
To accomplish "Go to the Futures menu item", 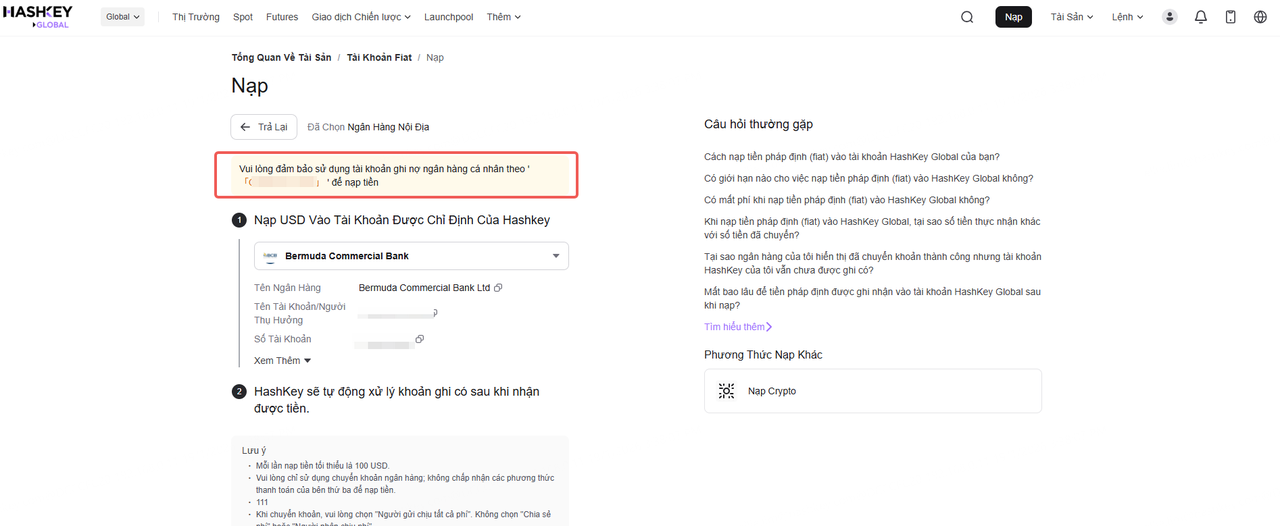I will [282, 17].
